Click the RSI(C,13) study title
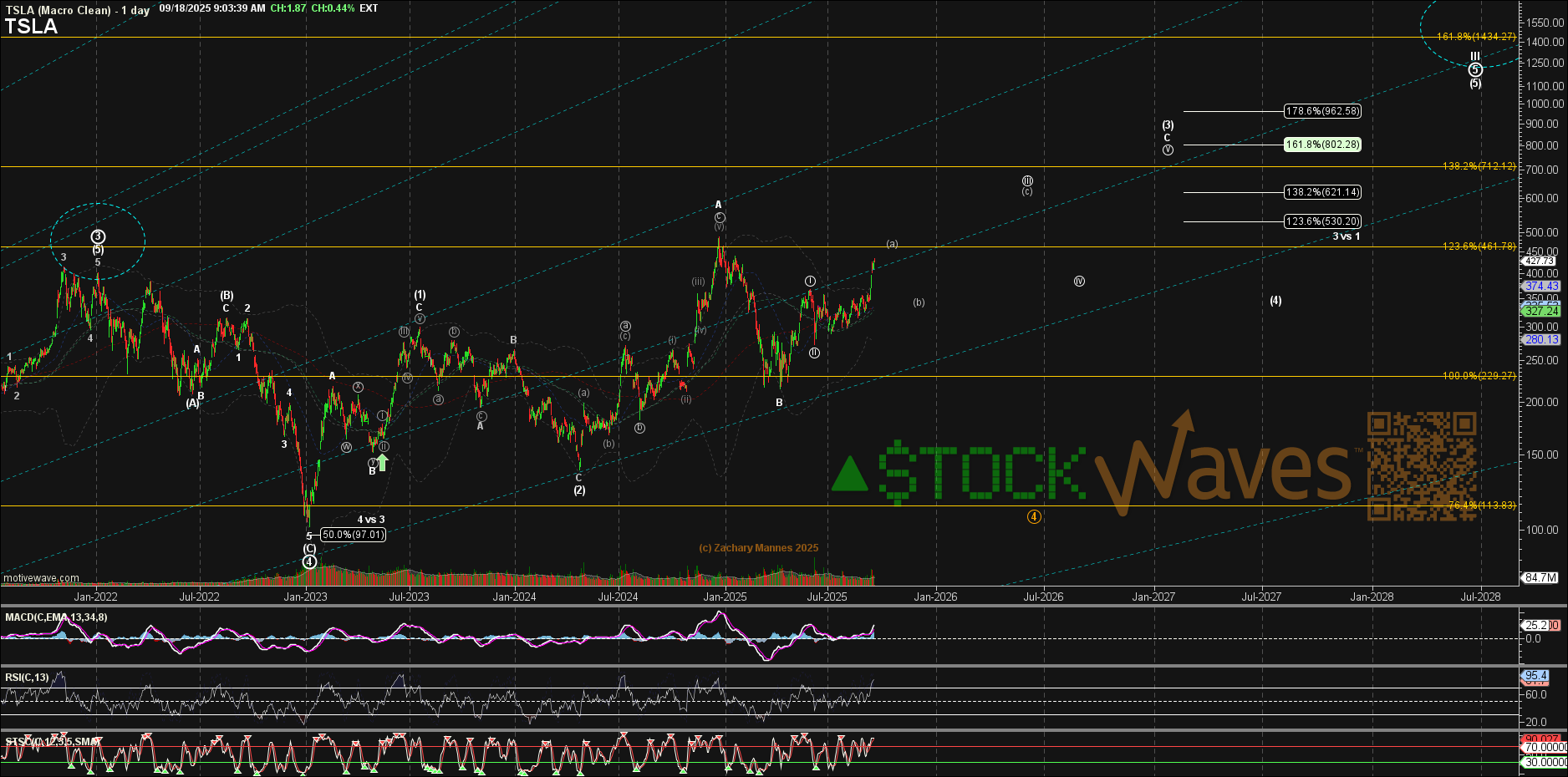This screenshot has height=777, width=1568. point(27,678)
